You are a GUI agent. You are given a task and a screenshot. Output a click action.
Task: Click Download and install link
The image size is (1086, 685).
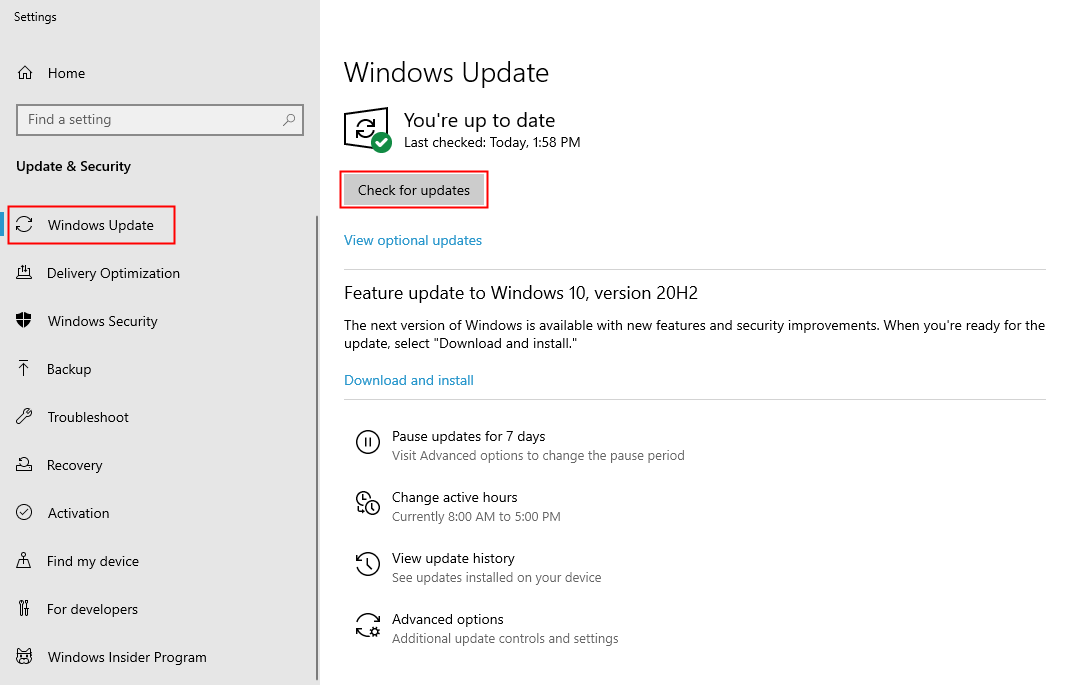[x=409, y=380]
